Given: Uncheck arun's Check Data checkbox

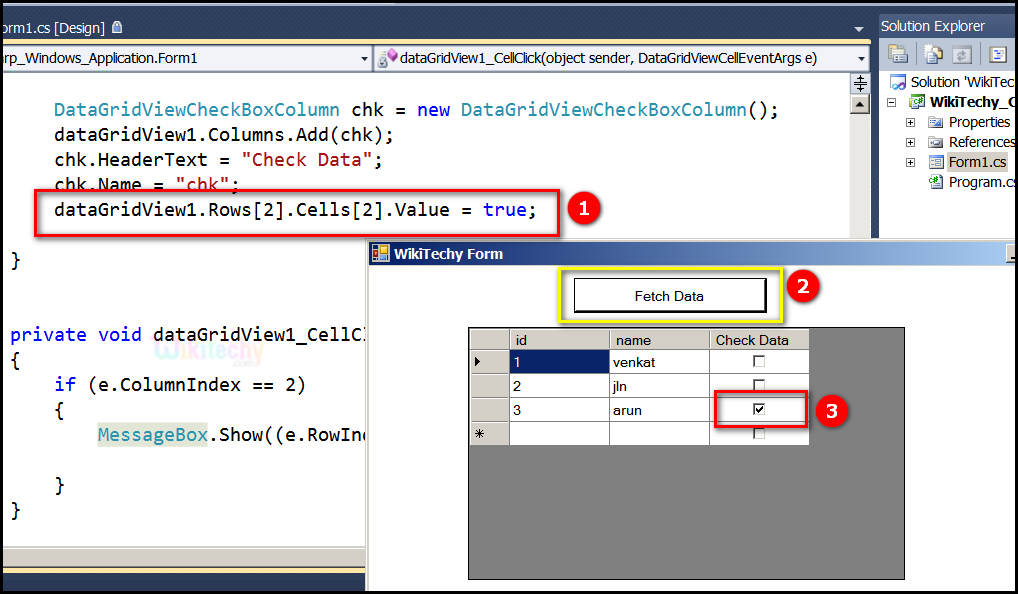Looking at the screenshot, I should (x=759, y=409).
